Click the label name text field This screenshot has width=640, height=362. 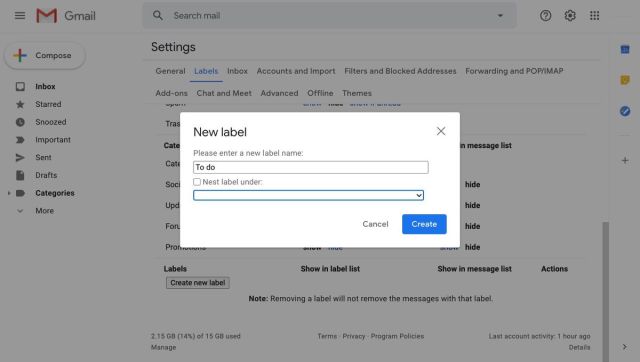point(311,167)
